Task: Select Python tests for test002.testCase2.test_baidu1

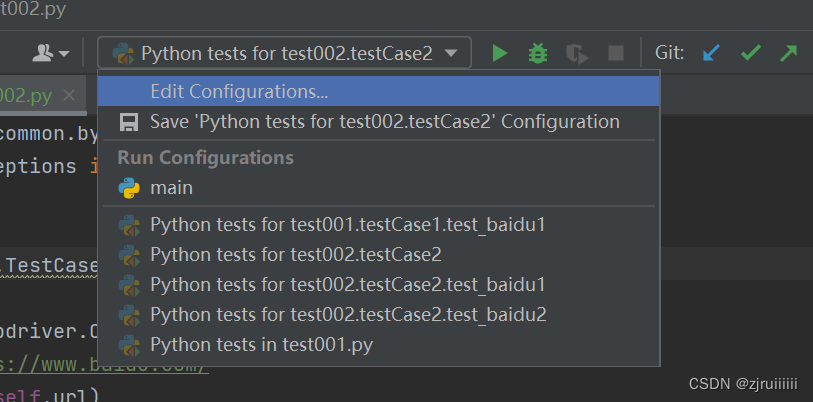Action: pos(348,285)
